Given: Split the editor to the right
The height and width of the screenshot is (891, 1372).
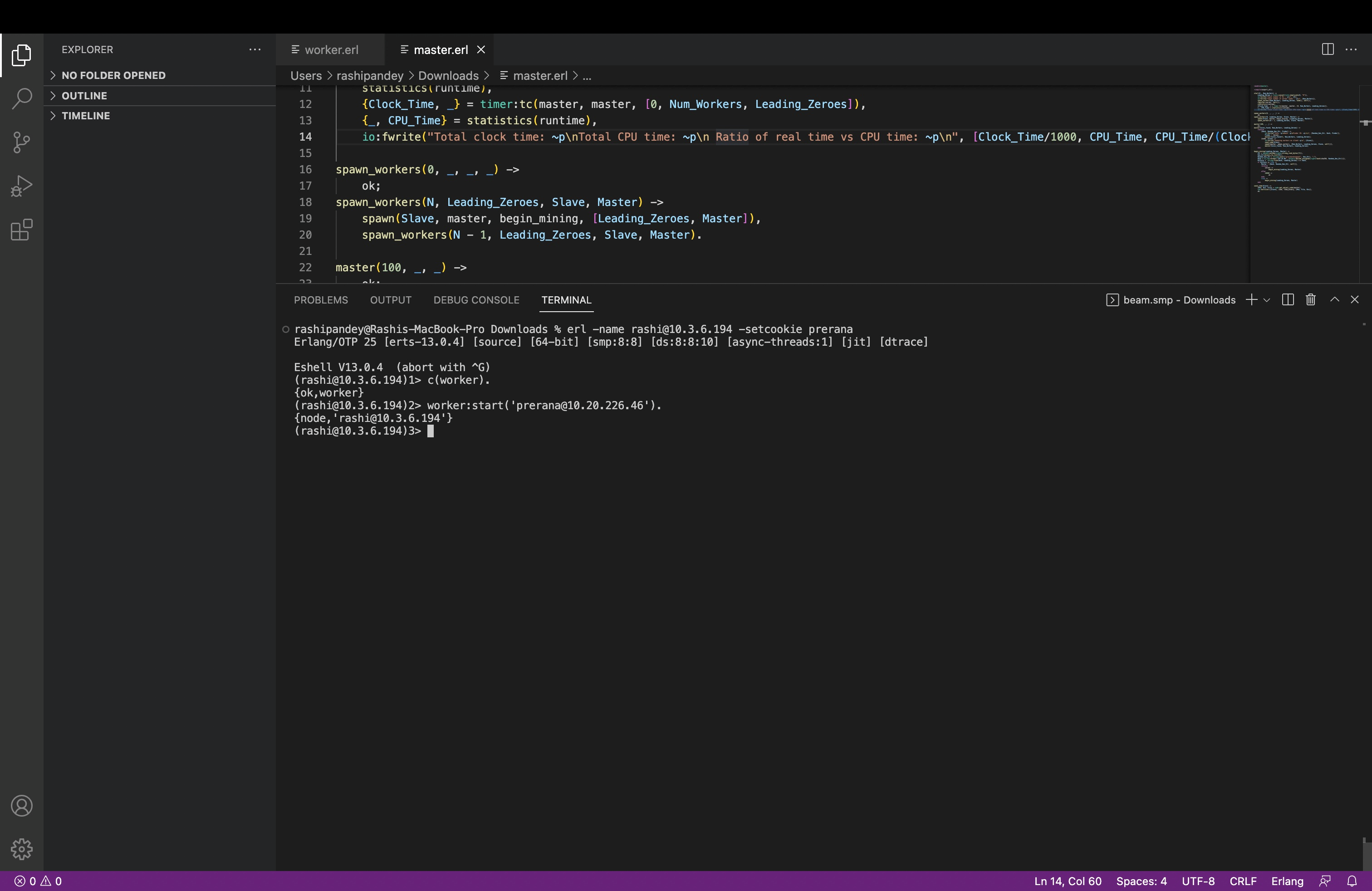Looking at the screenshot, I should pos(1327,49).
